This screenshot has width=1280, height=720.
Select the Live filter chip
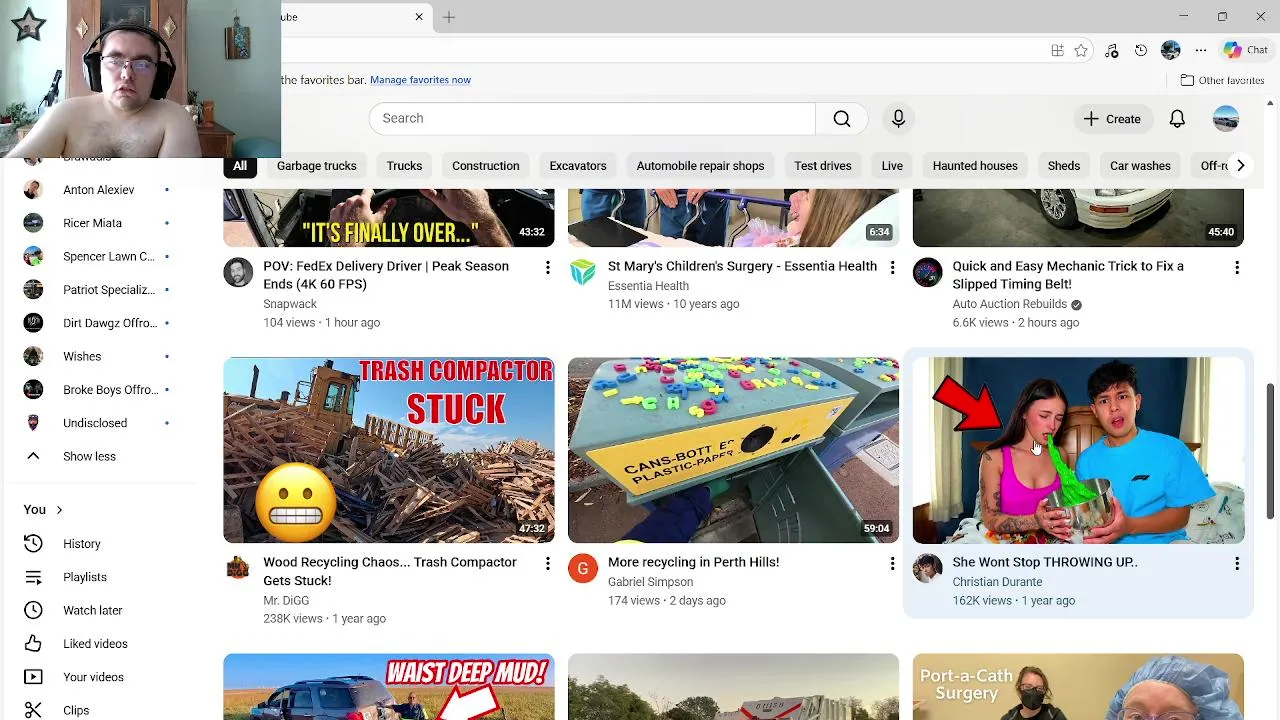(892, 166)
